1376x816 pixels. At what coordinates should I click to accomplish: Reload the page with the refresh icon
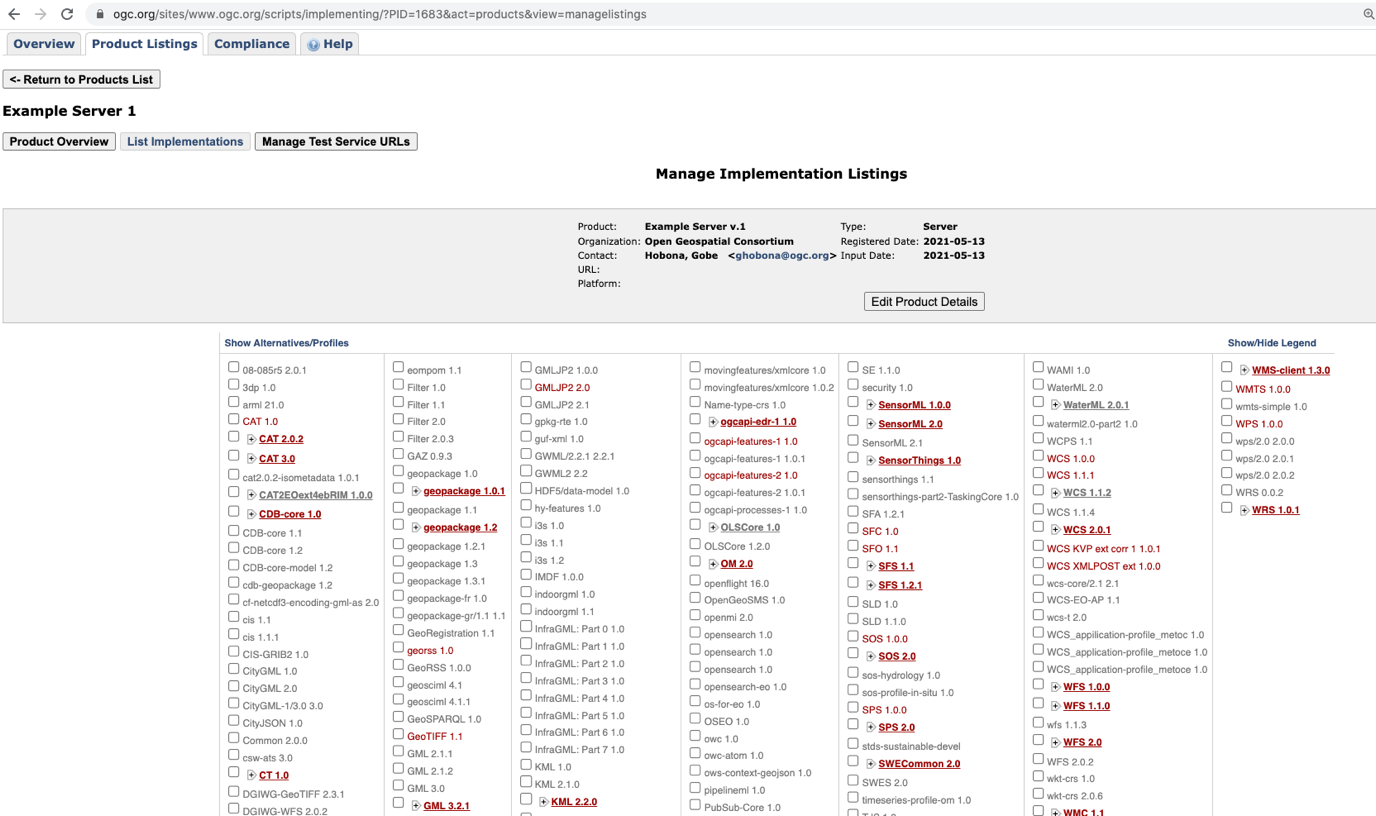point(67,14)
